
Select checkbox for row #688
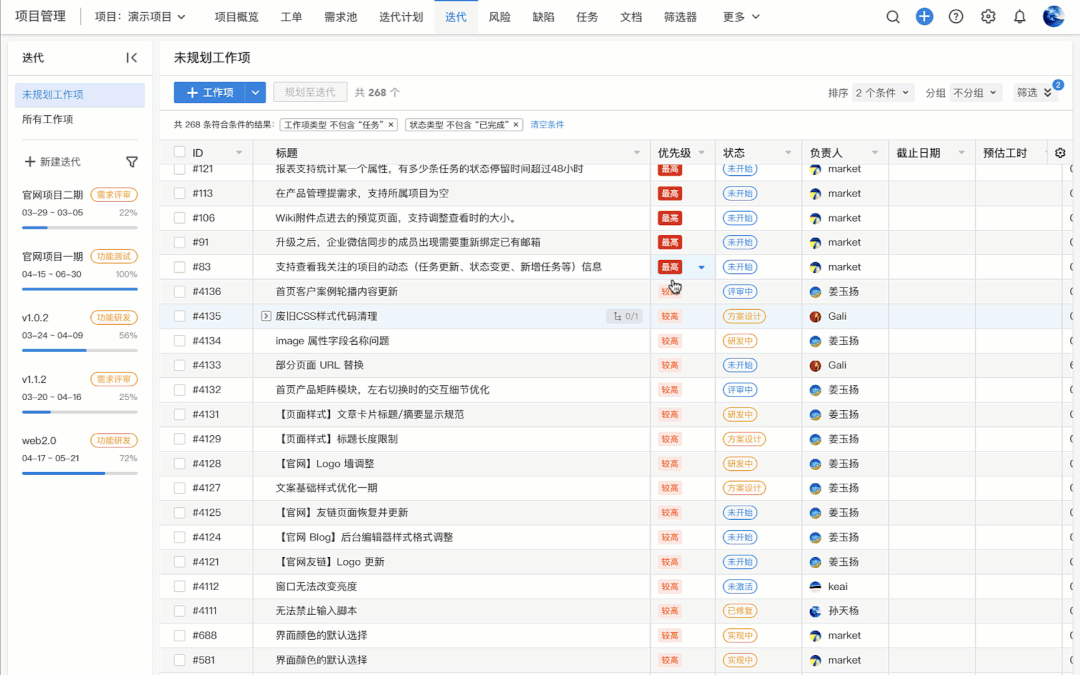(x=180, y=635)
